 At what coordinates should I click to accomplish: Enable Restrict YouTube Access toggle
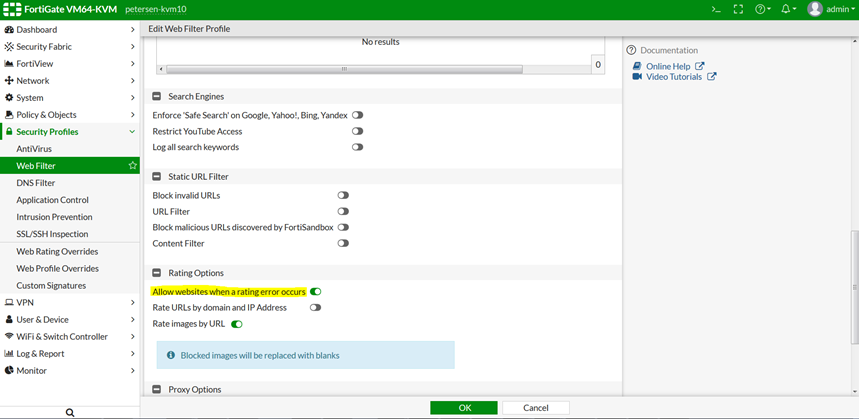(x=357, y=132)
